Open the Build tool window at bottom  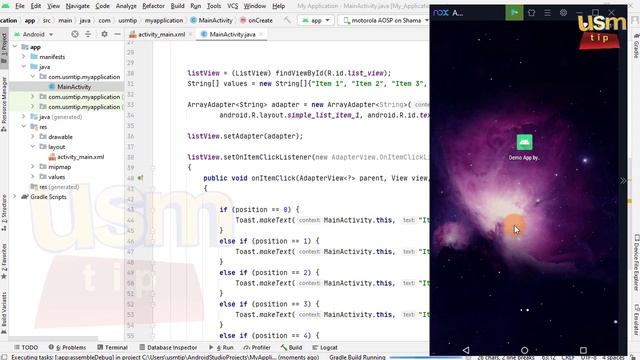tap(291, 347)
